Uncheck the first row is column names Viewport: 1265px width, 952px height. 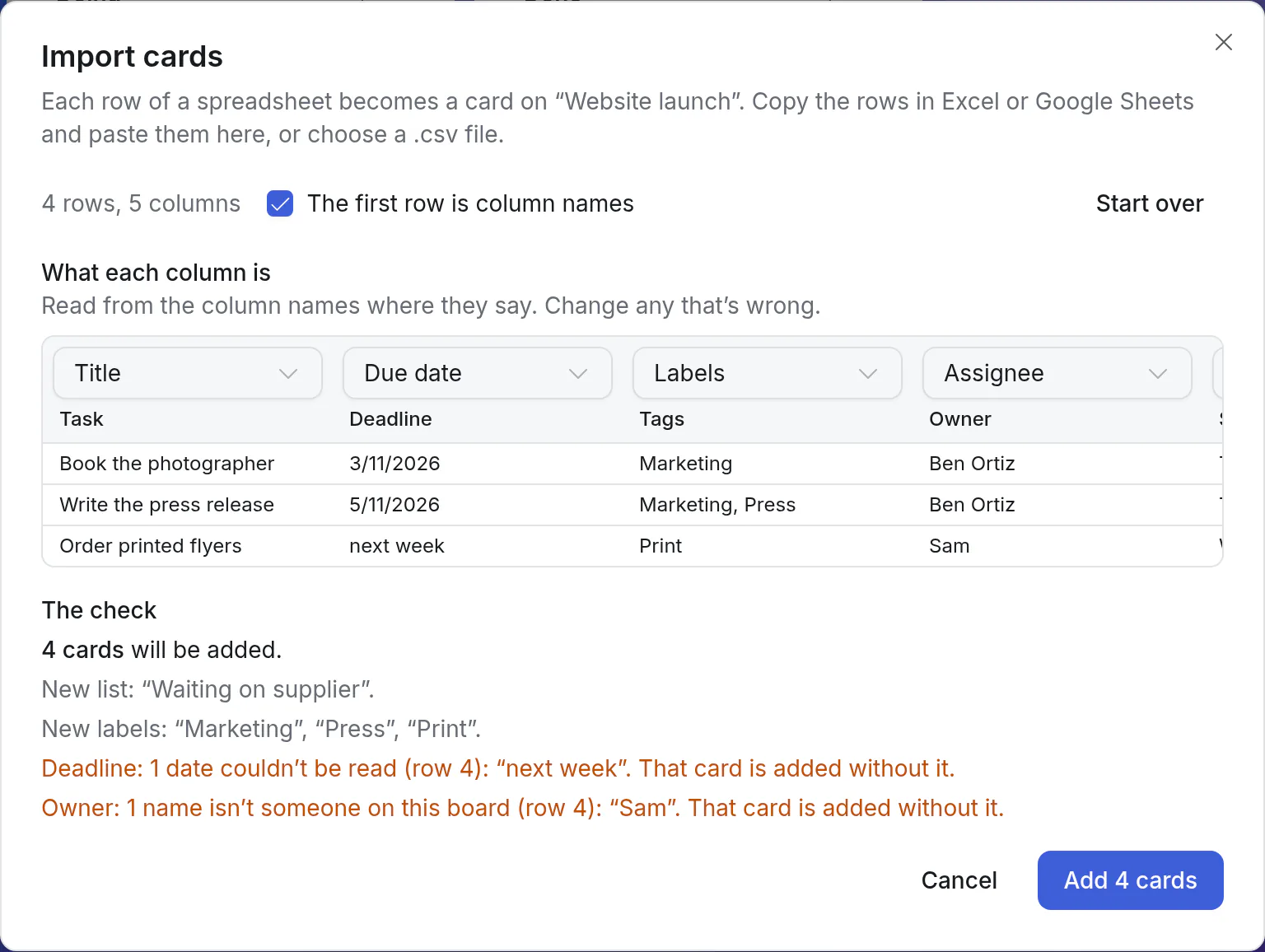(x=280, y=203)
